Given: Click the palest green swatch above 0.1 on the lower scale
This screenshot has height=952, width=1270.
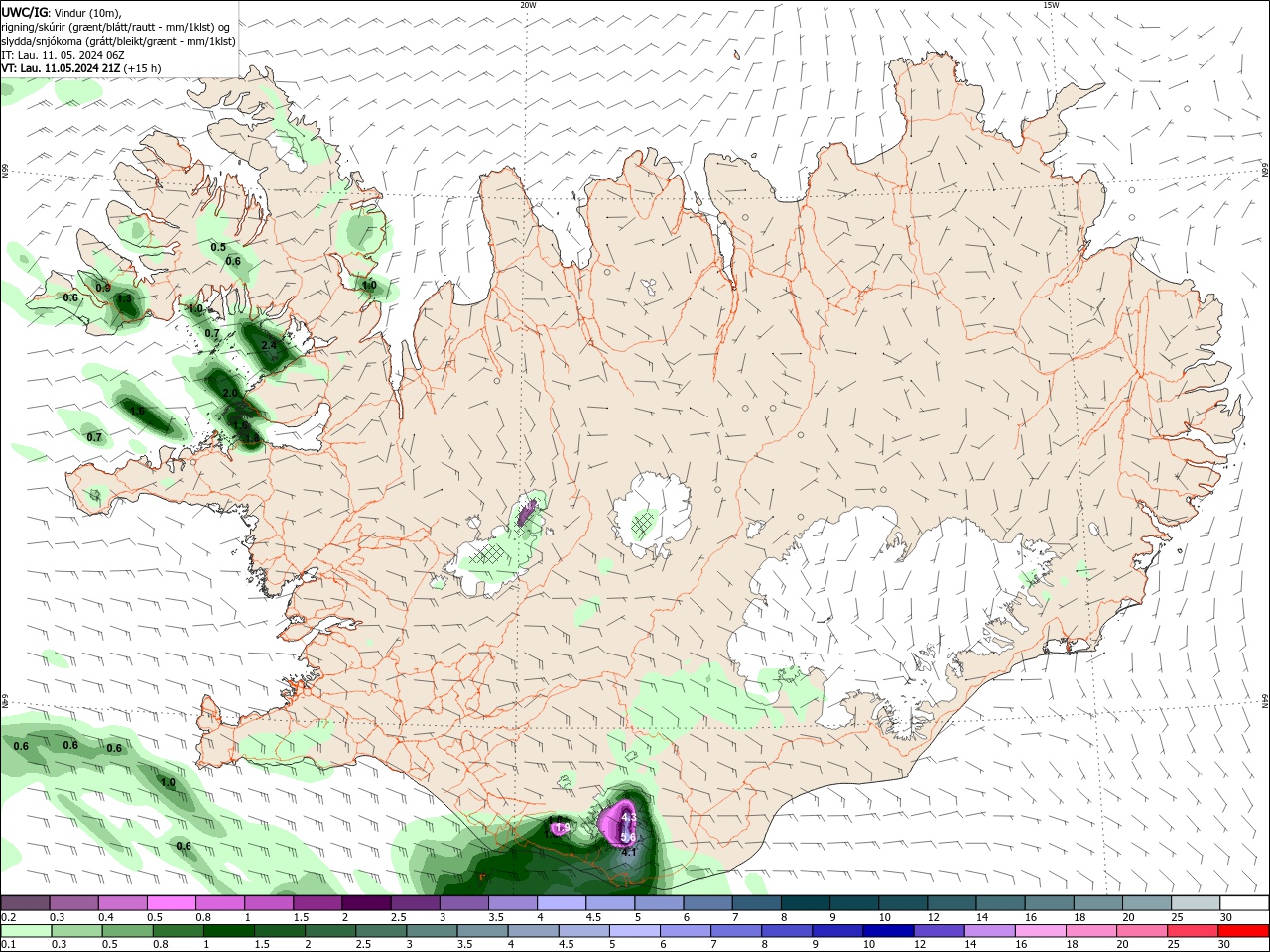Looking at the screenshot, I should click(25, 931).
